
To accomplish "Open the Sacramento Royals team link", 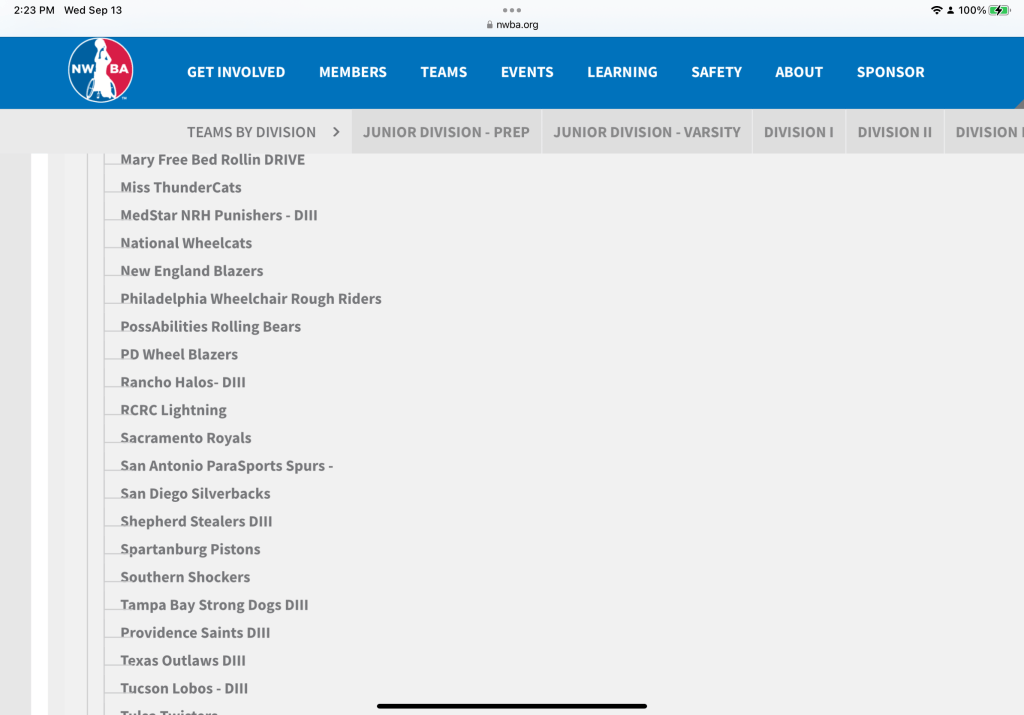I will (186, 438).
